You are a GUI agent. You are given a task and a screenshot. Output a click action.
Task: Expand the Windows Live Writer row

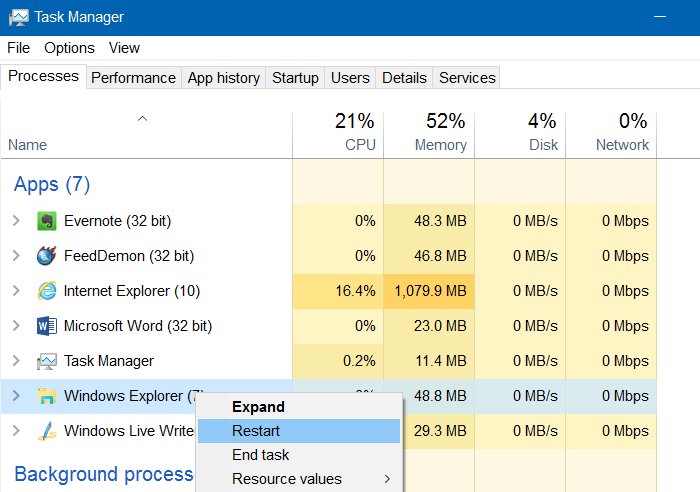17,431
